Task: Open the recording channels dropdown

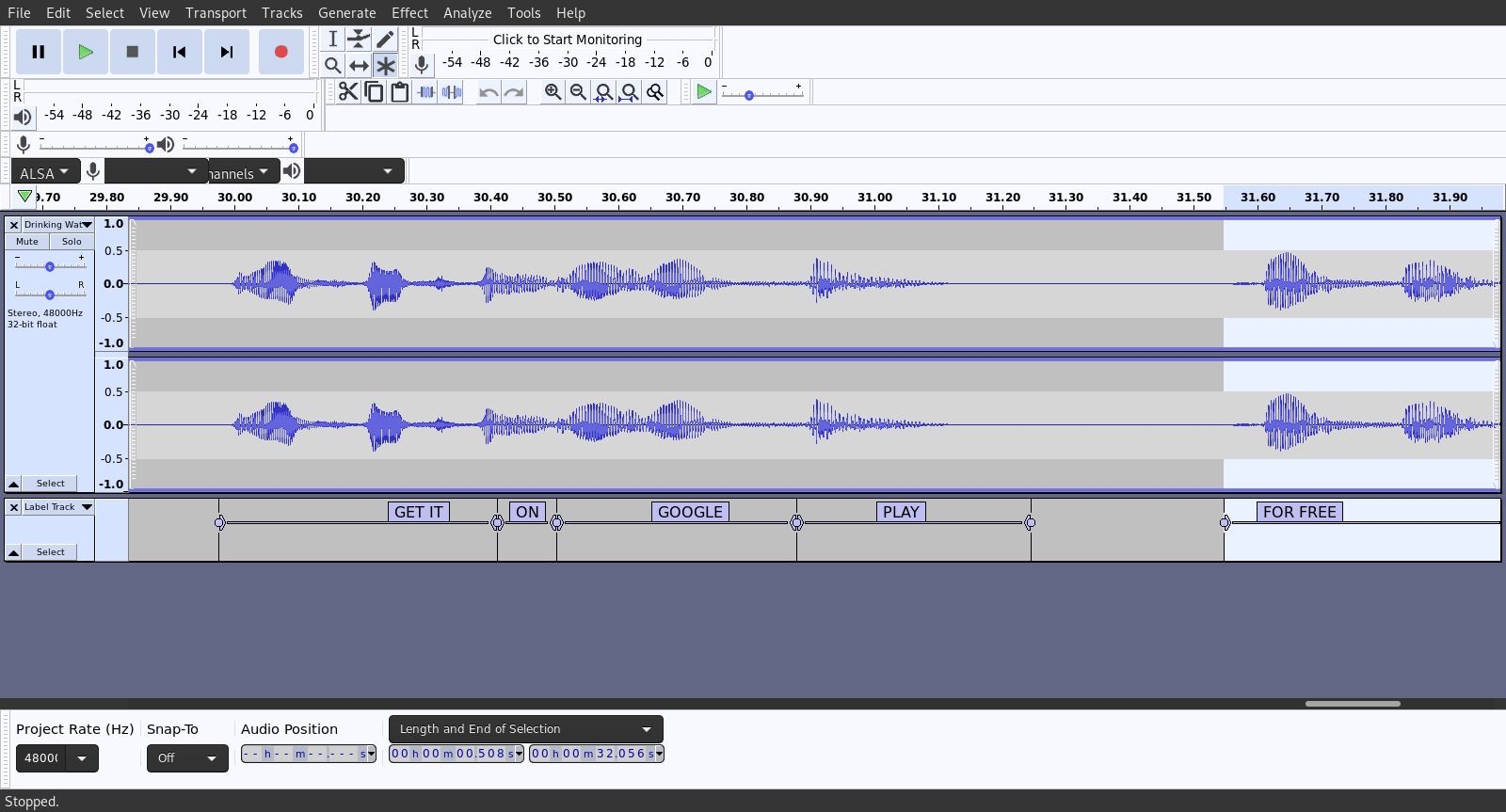Action: click(244, 172)
